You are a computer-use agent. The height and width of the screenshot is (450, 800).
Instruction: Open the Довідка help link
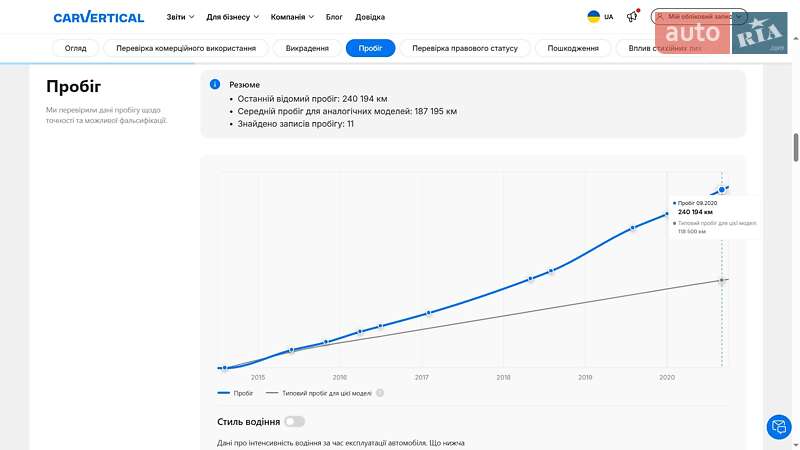coord(369,17)
